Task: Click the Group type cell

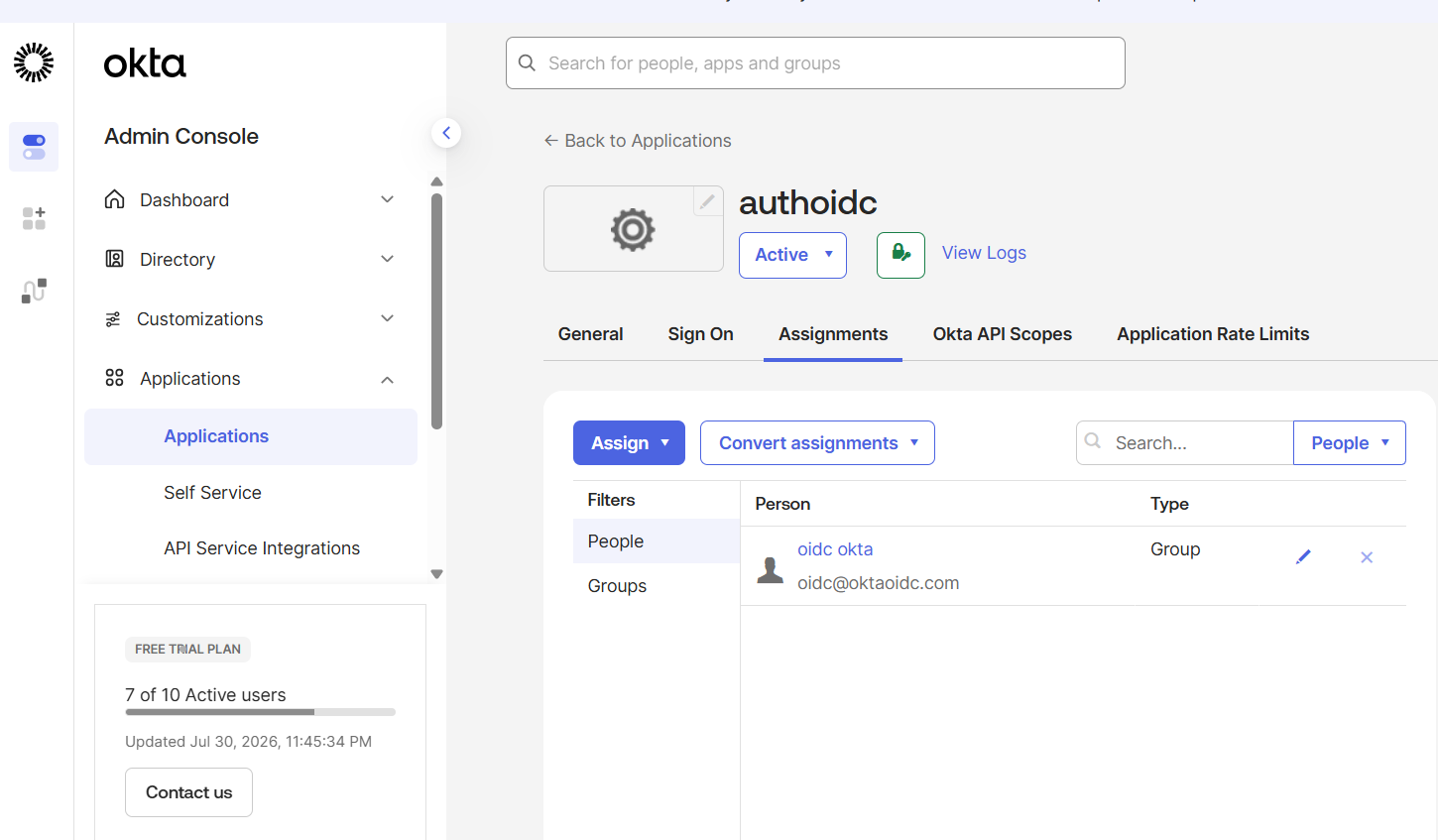Action: click(1175, 549)
